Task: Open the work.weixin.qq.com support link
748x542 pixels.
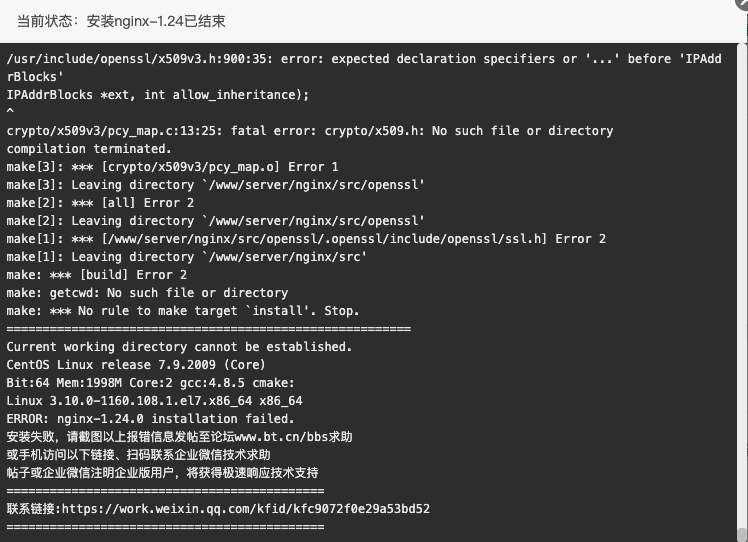Action: tap(246, 509)
